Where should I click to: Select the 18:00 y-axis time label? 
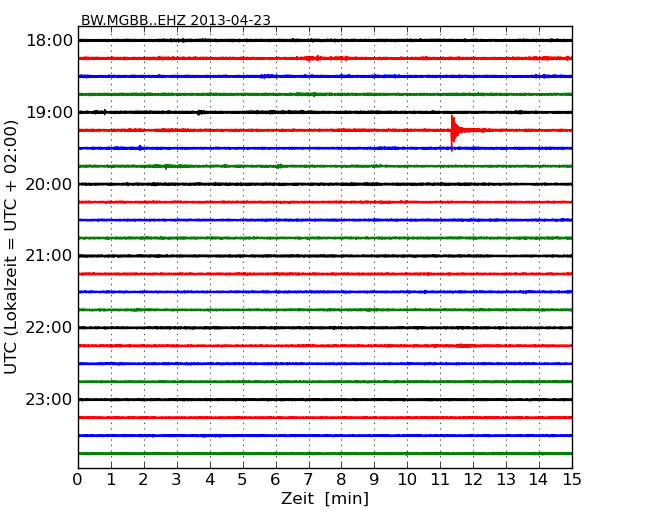(x=49, y=41)
